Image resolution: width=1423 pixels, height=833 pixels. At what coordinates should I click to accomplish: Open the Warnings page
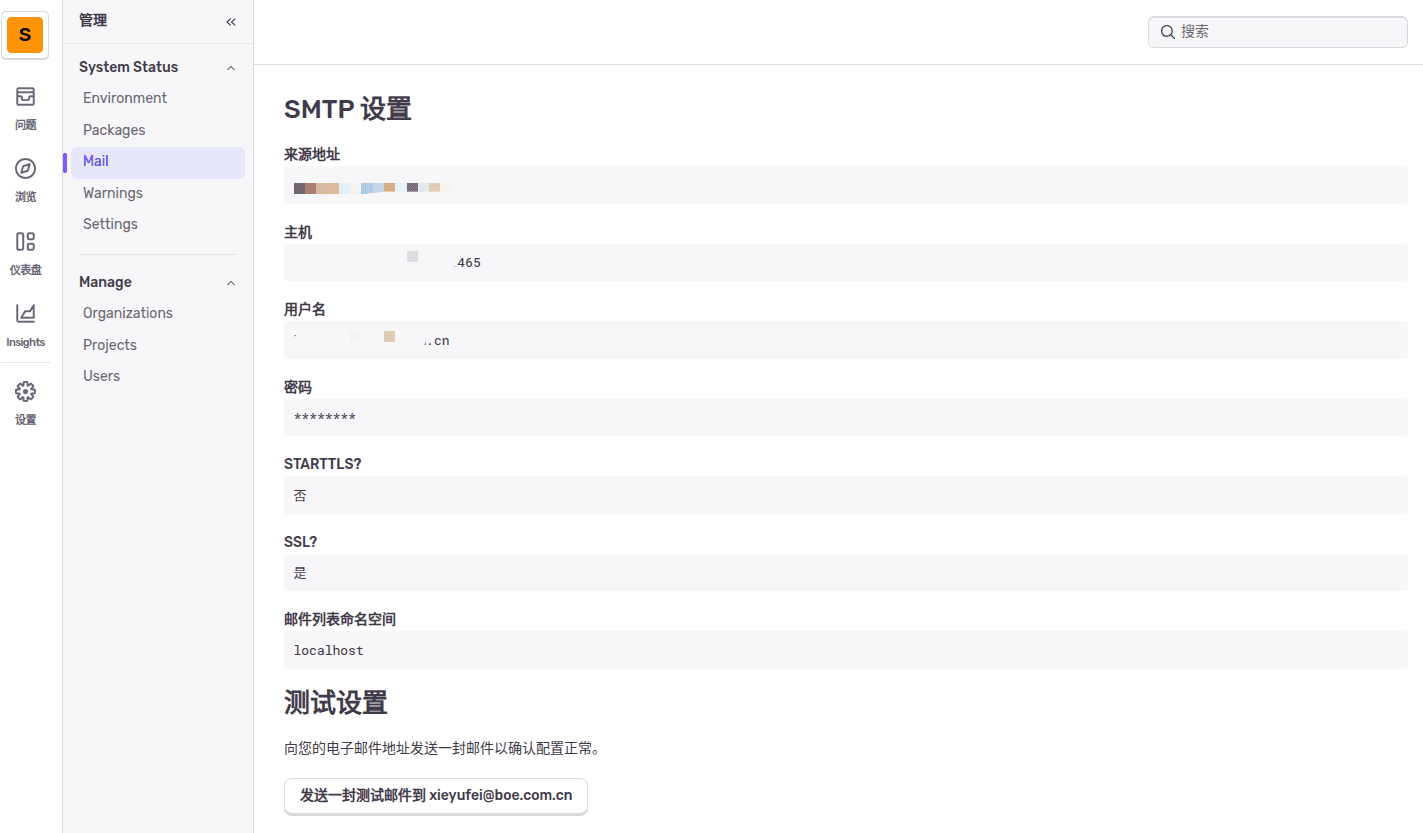(112, 192)
